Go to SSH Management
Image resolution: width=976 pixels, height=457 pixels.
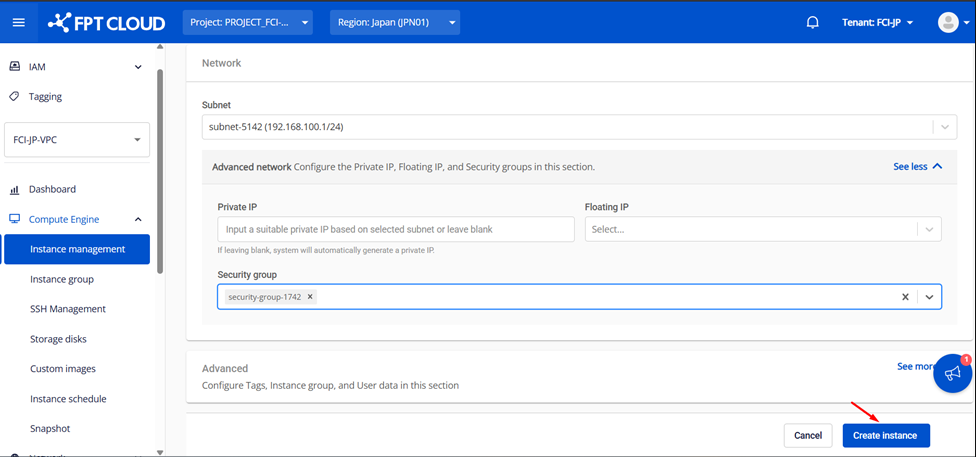[68, 309]
